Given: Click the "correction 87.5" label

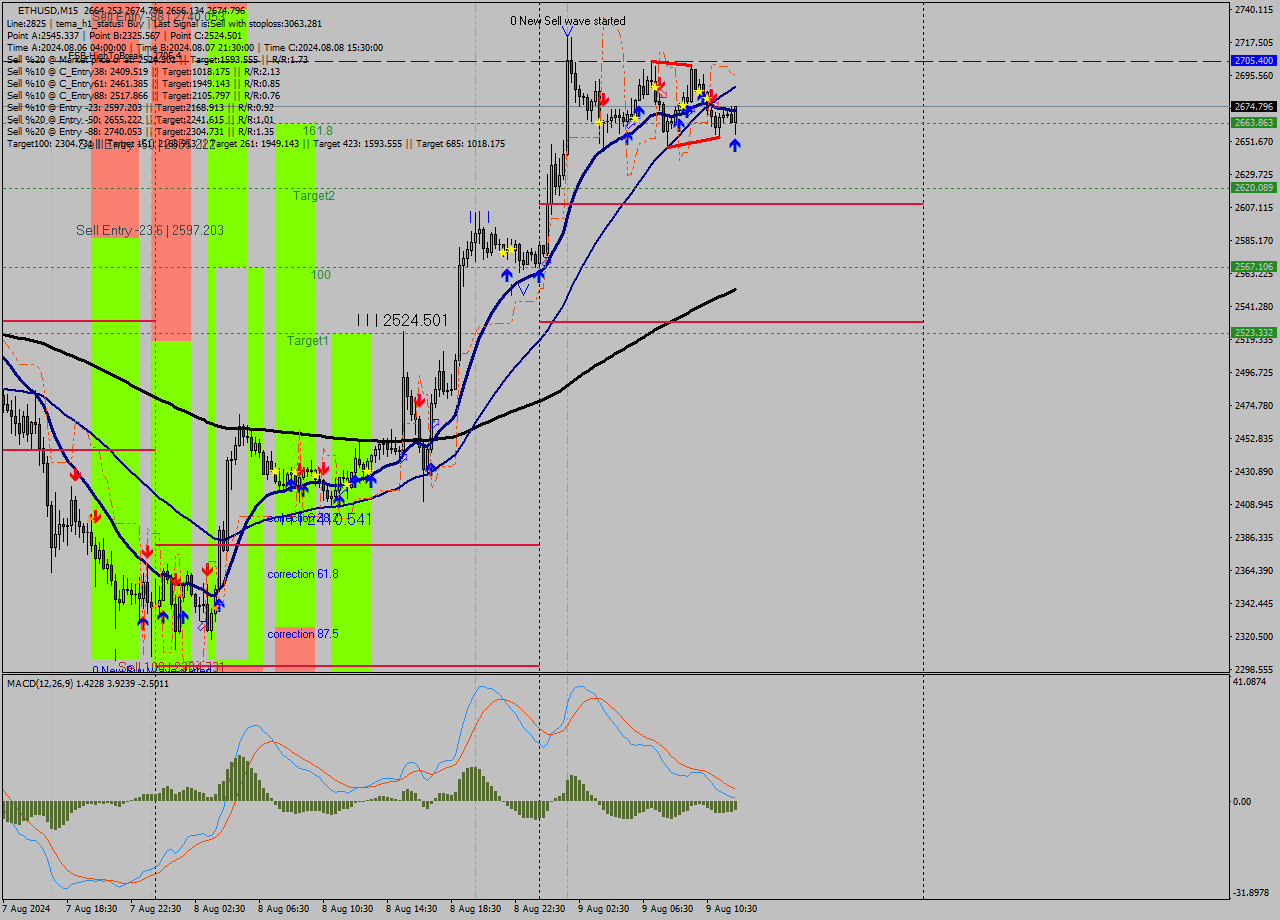Looking at the screenshot, I should (301, 634).
